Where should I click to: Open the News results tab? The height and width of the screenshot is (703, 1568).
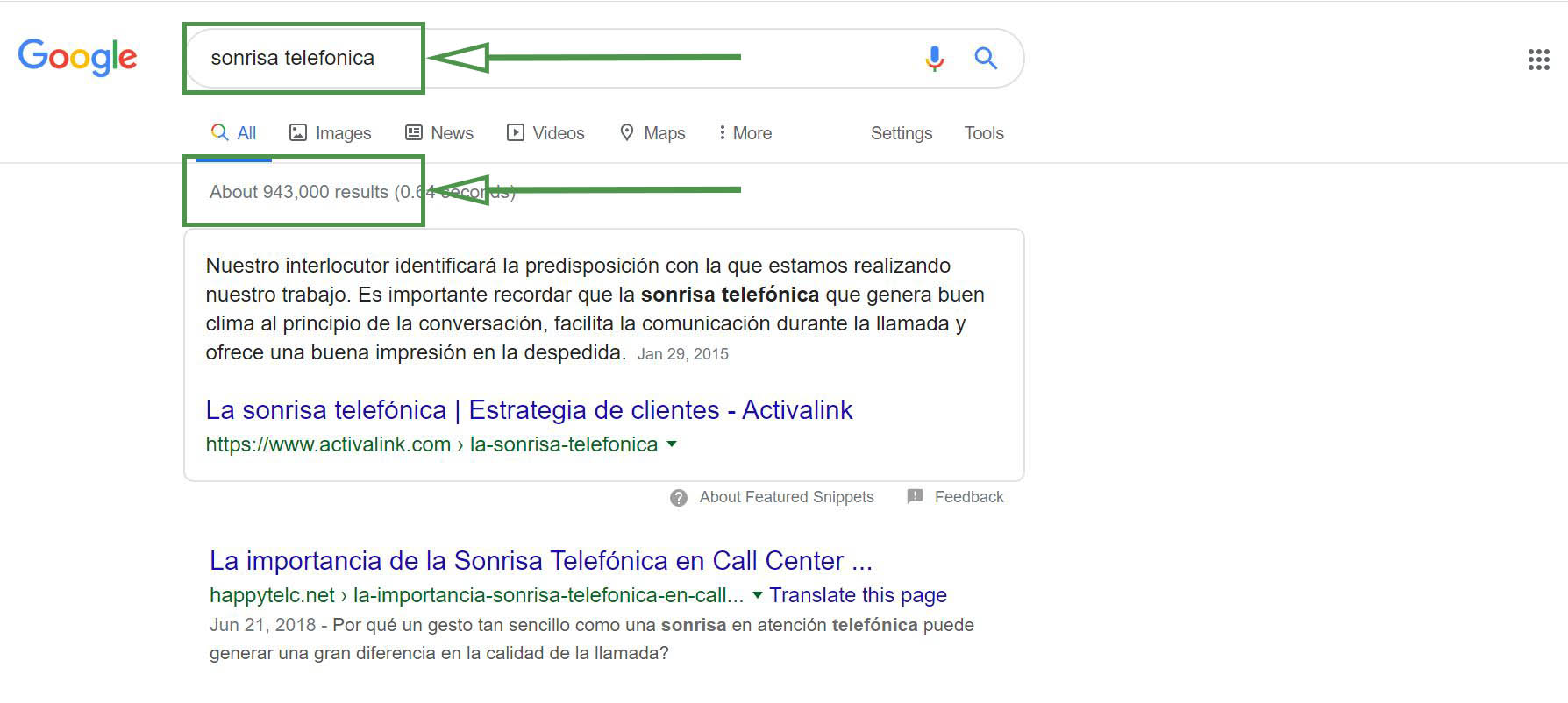click(x=438, y=133)
